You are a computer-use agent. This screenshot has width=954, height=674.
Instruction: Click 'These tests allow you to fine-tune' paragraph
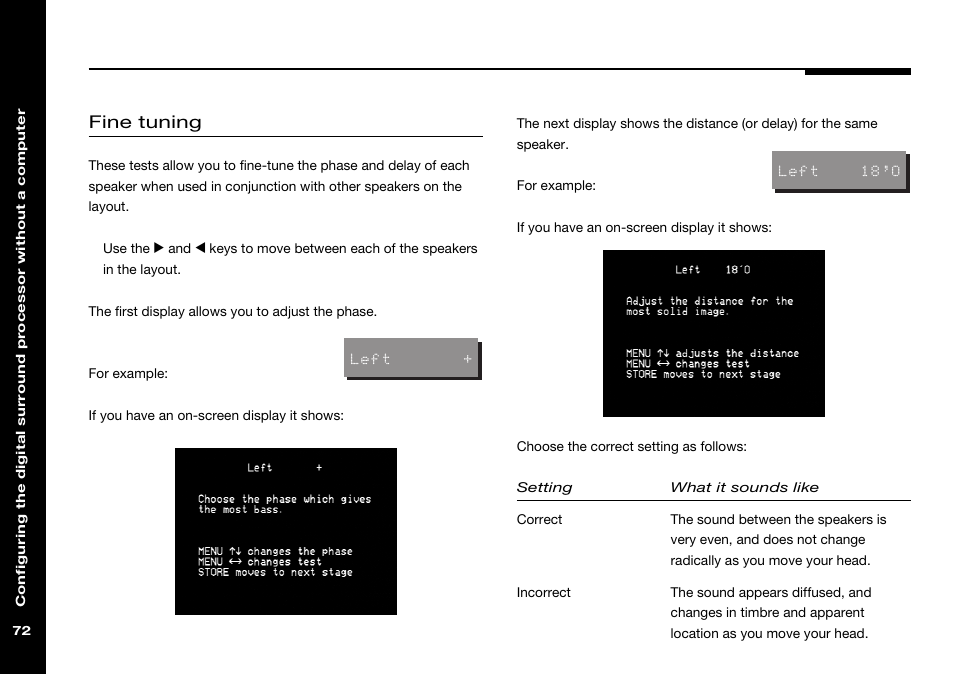[x=279, y=186]
